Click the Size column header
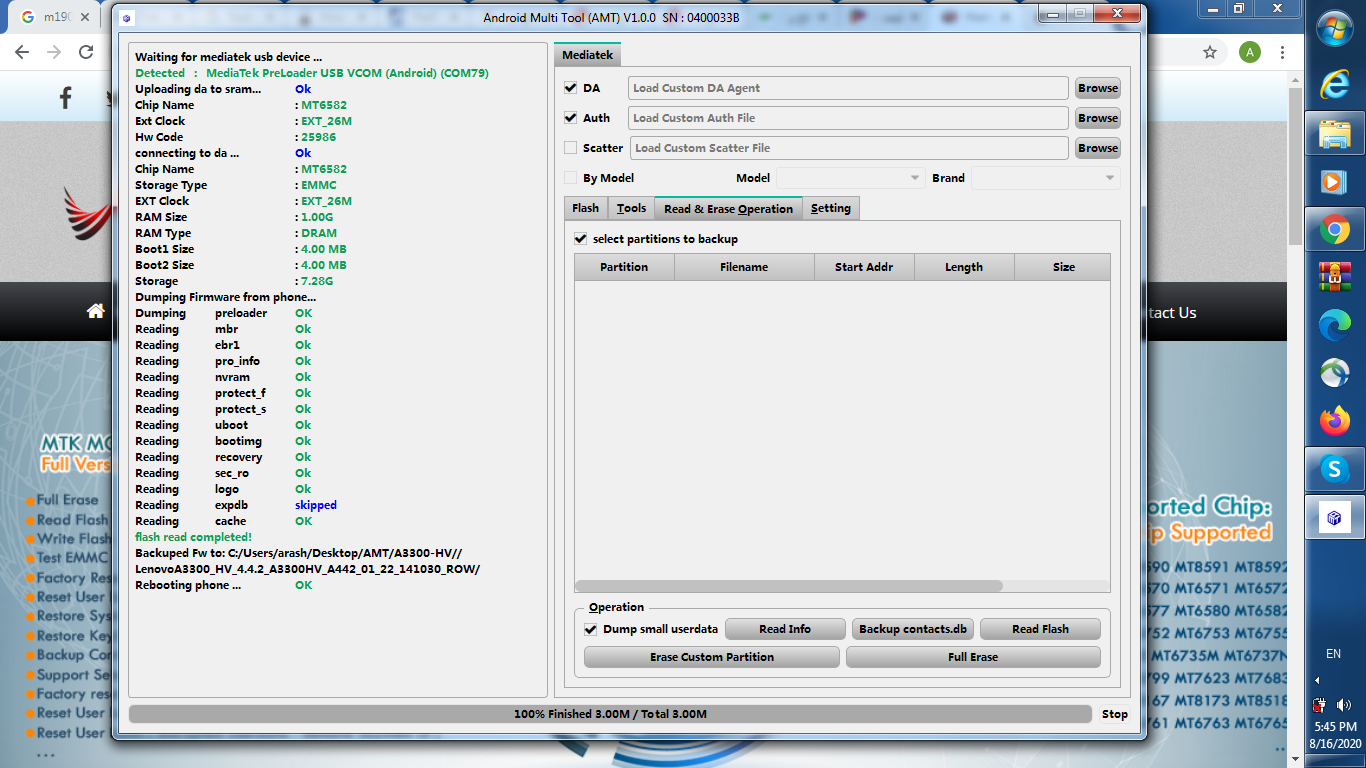 point(1063,267)
